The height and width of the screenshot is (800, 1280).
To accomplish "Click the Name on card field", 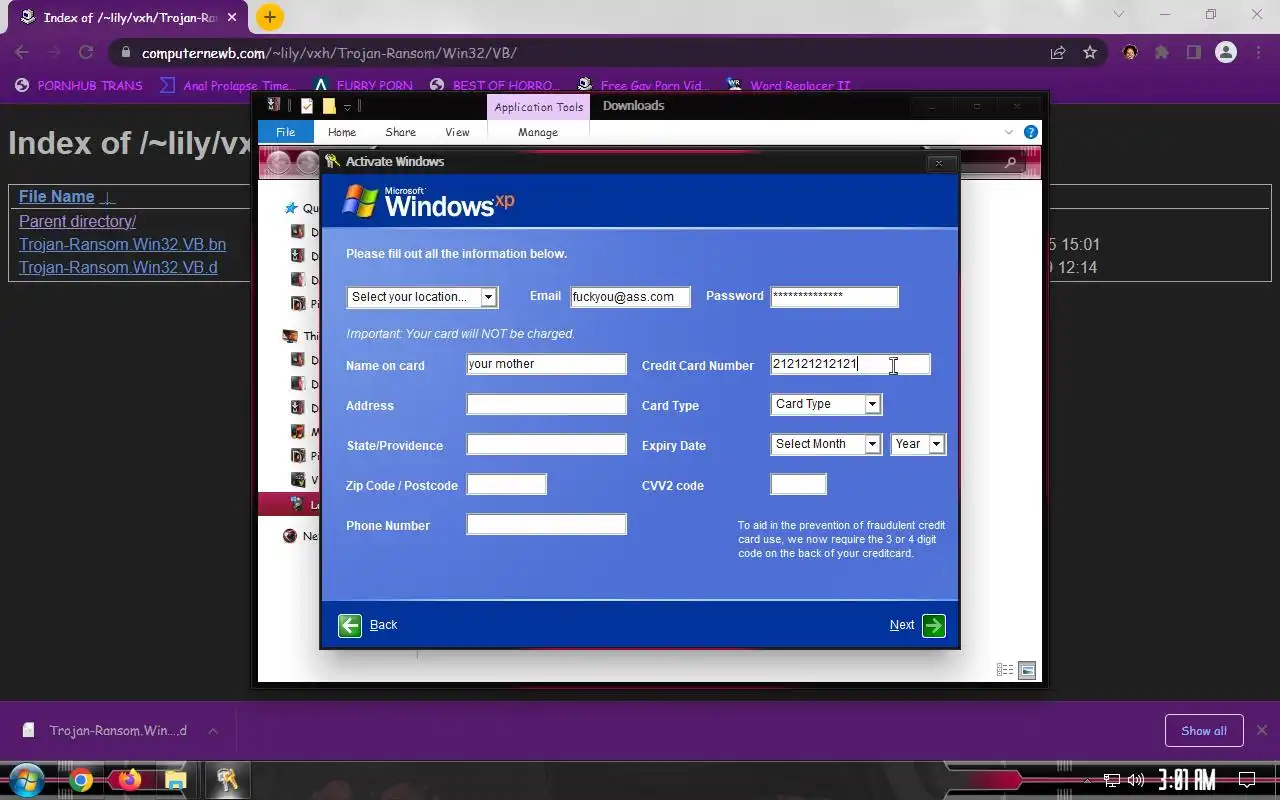I will (x=546, y=364).
